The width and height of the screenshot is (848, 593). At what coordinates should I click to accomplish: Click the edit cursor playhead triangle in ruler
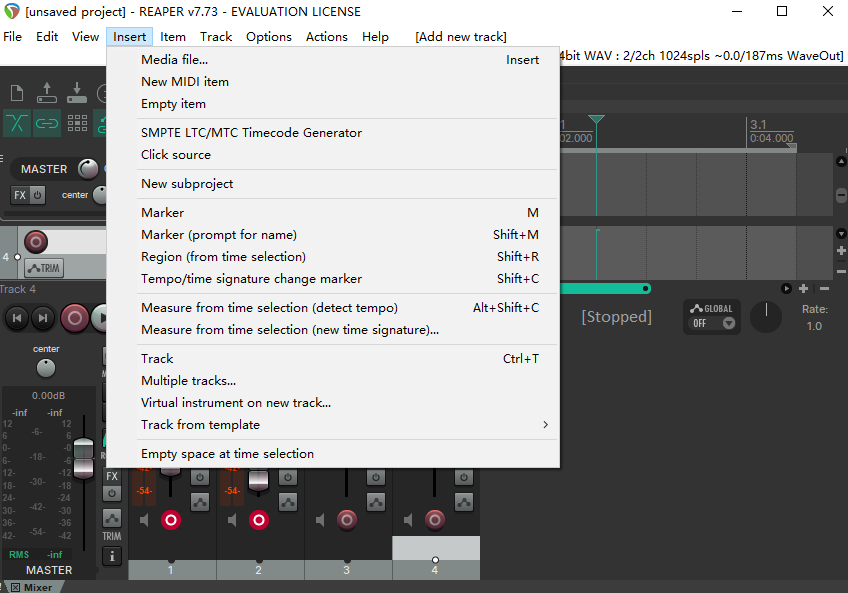tap(596, 119)
